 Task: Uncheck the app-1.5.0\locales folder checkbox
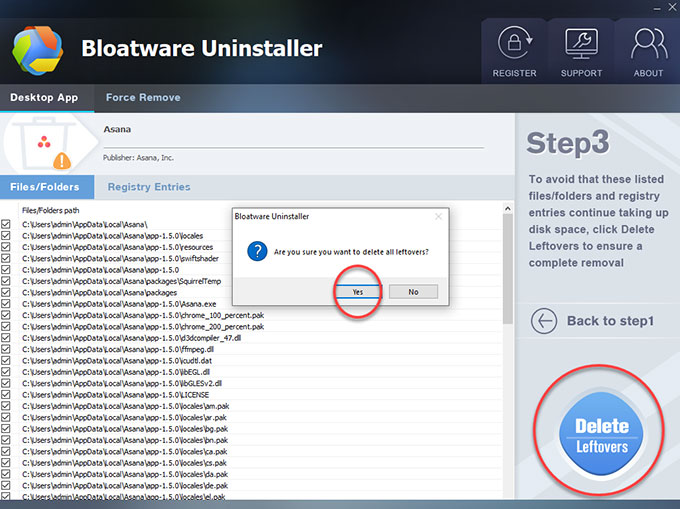click(x=6, y=235)
